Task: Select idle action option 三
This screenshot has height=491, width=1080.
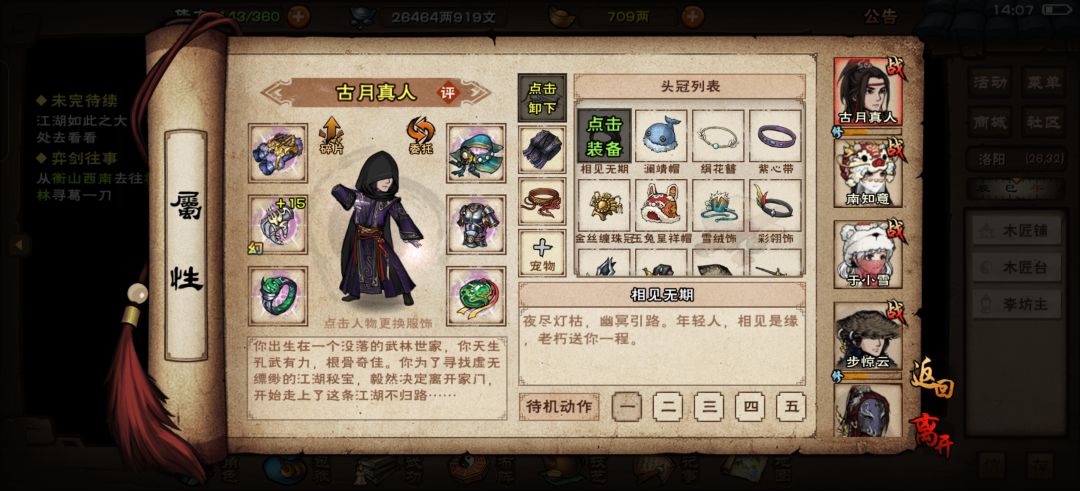Action: click(x=709, y=406)
